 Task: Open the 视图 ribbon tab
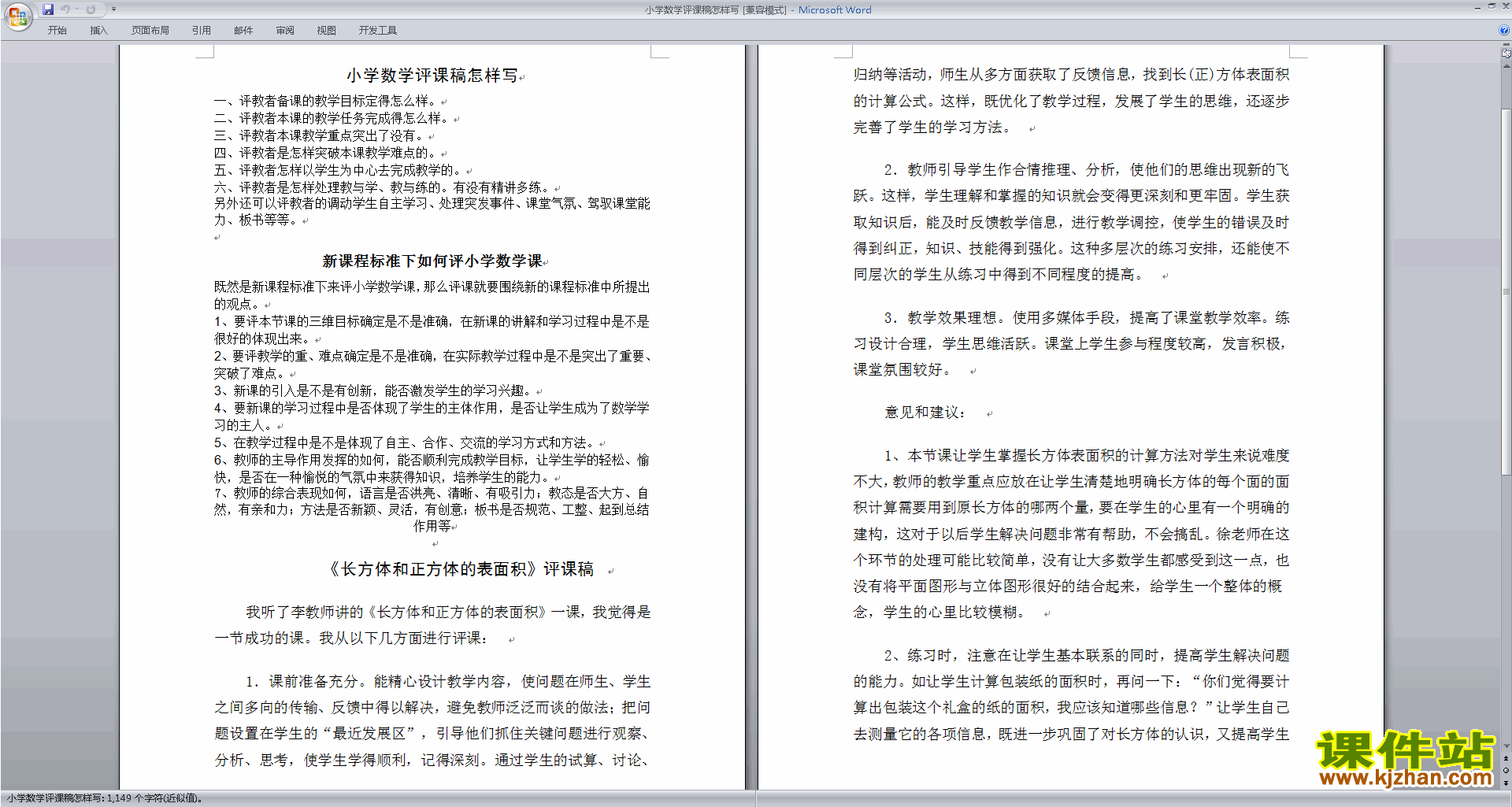(x=327, y=30)
